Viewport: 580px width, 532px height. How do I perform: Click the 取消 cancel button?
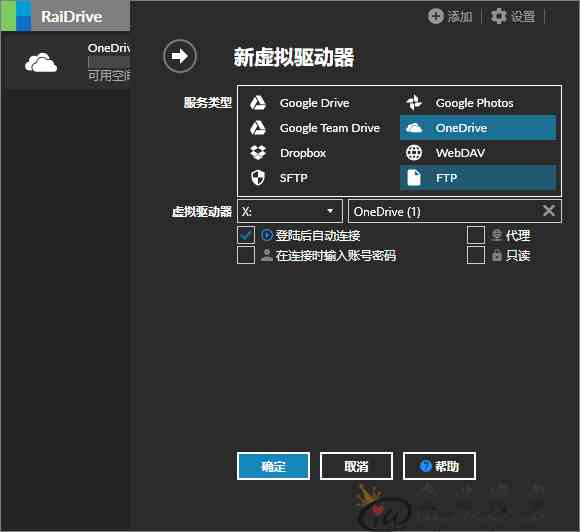coord(356,466)
